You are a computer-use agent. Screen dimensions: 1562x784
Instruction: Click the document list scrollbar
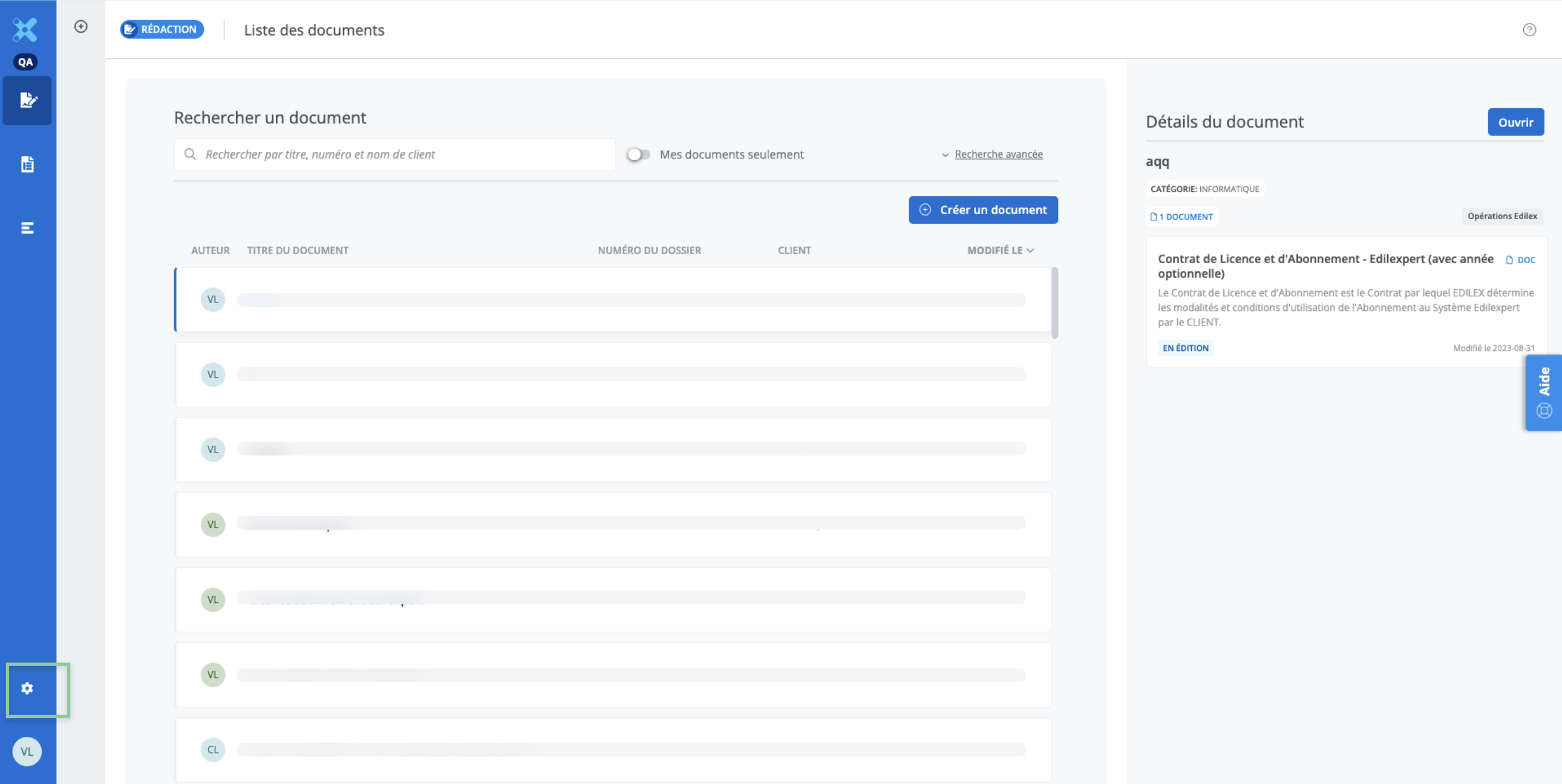tap(1054, 303)
